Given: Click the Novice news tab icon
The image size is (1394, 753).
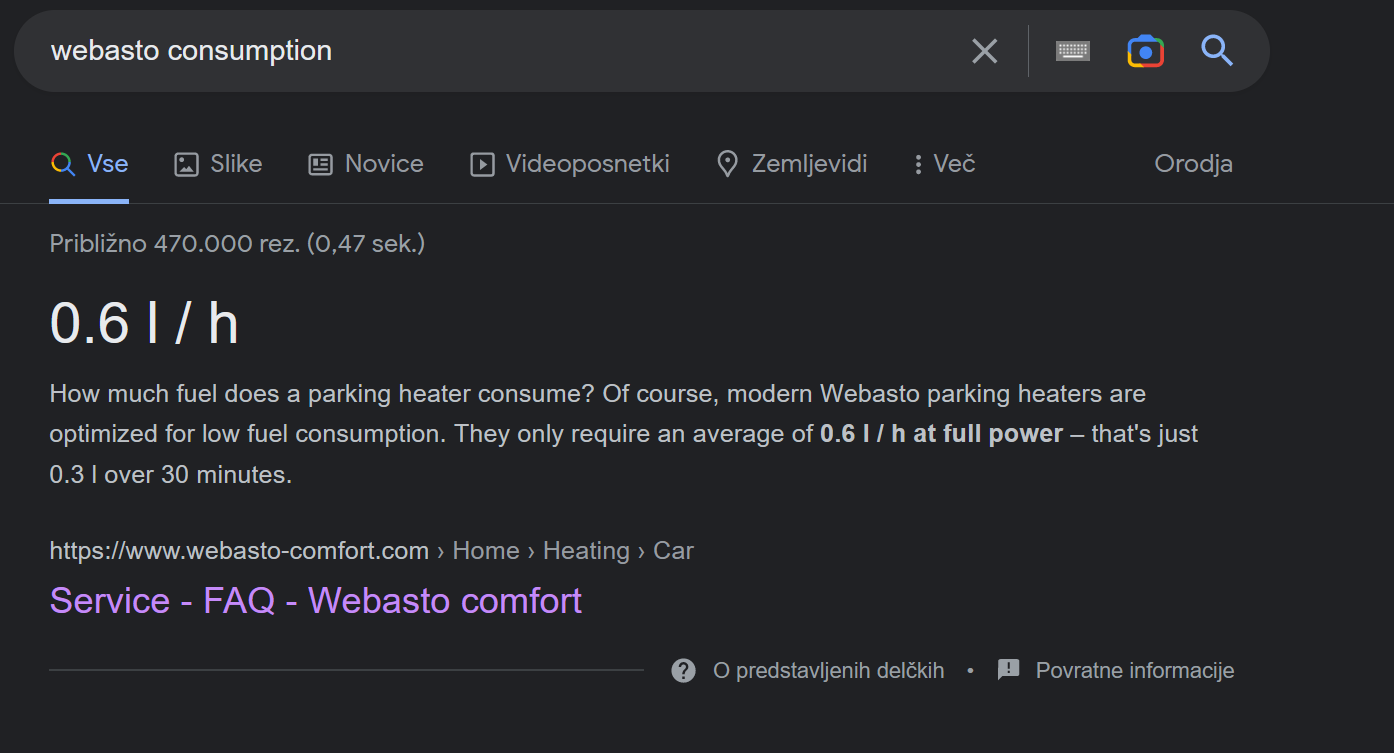Looking at the screenshot, I should click(x=320, y=164).
